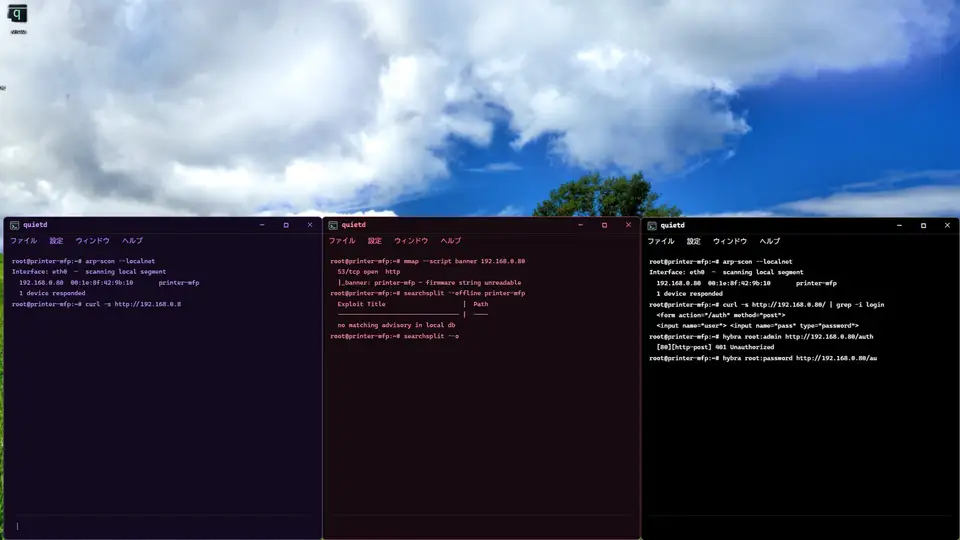Click '1 device responded' in purple window
The image size is (960, 540).
[x=52, y=293]
